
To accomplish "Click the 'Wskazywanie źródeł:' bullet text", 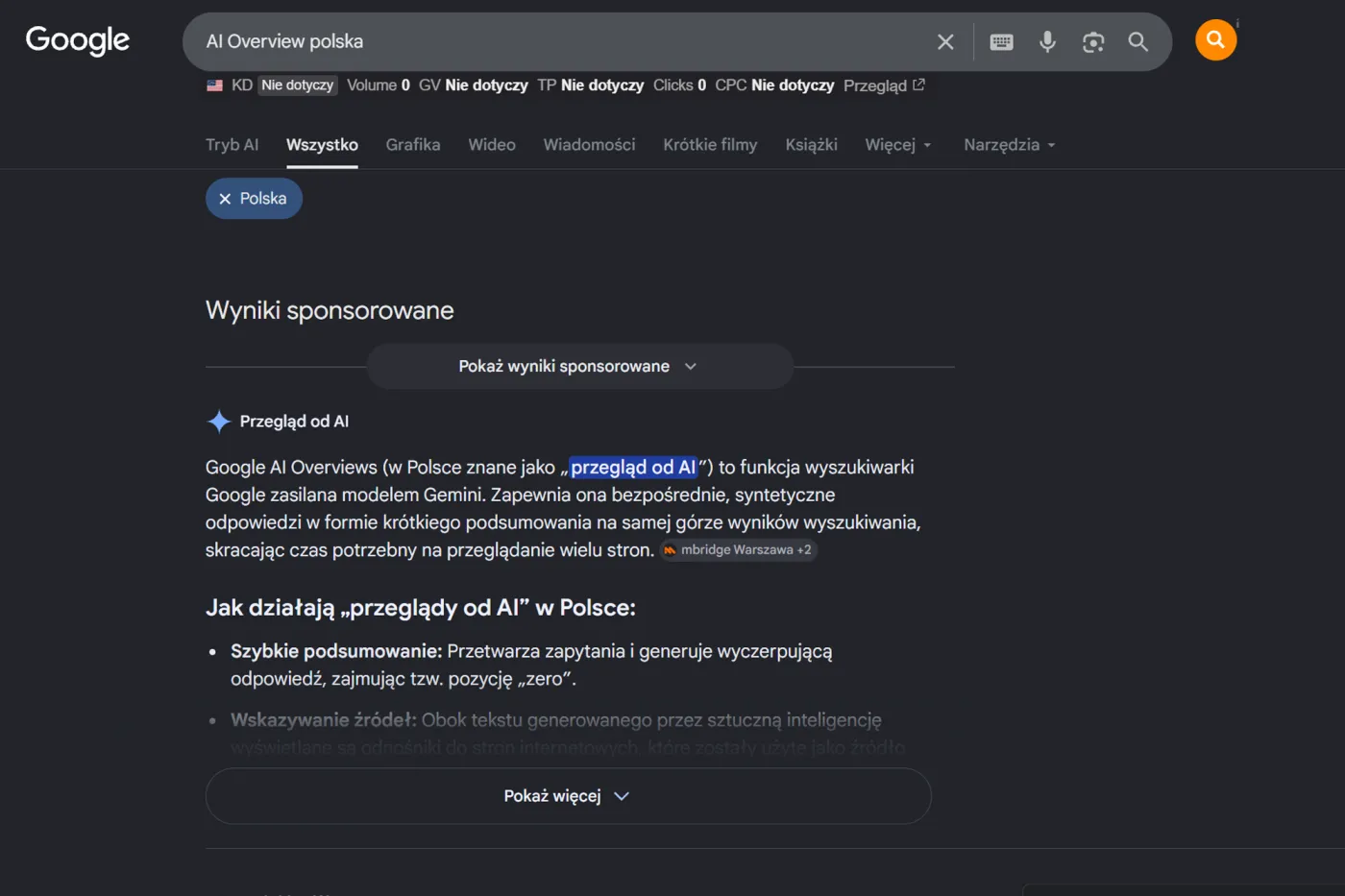I will 324,720.
